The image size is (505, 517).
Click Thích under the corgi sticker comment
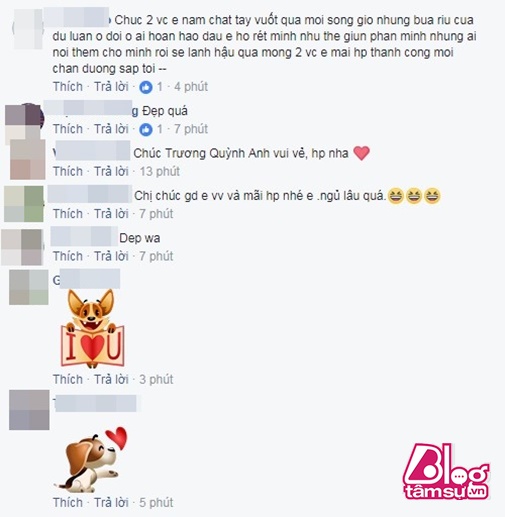[x=68, y=379]
